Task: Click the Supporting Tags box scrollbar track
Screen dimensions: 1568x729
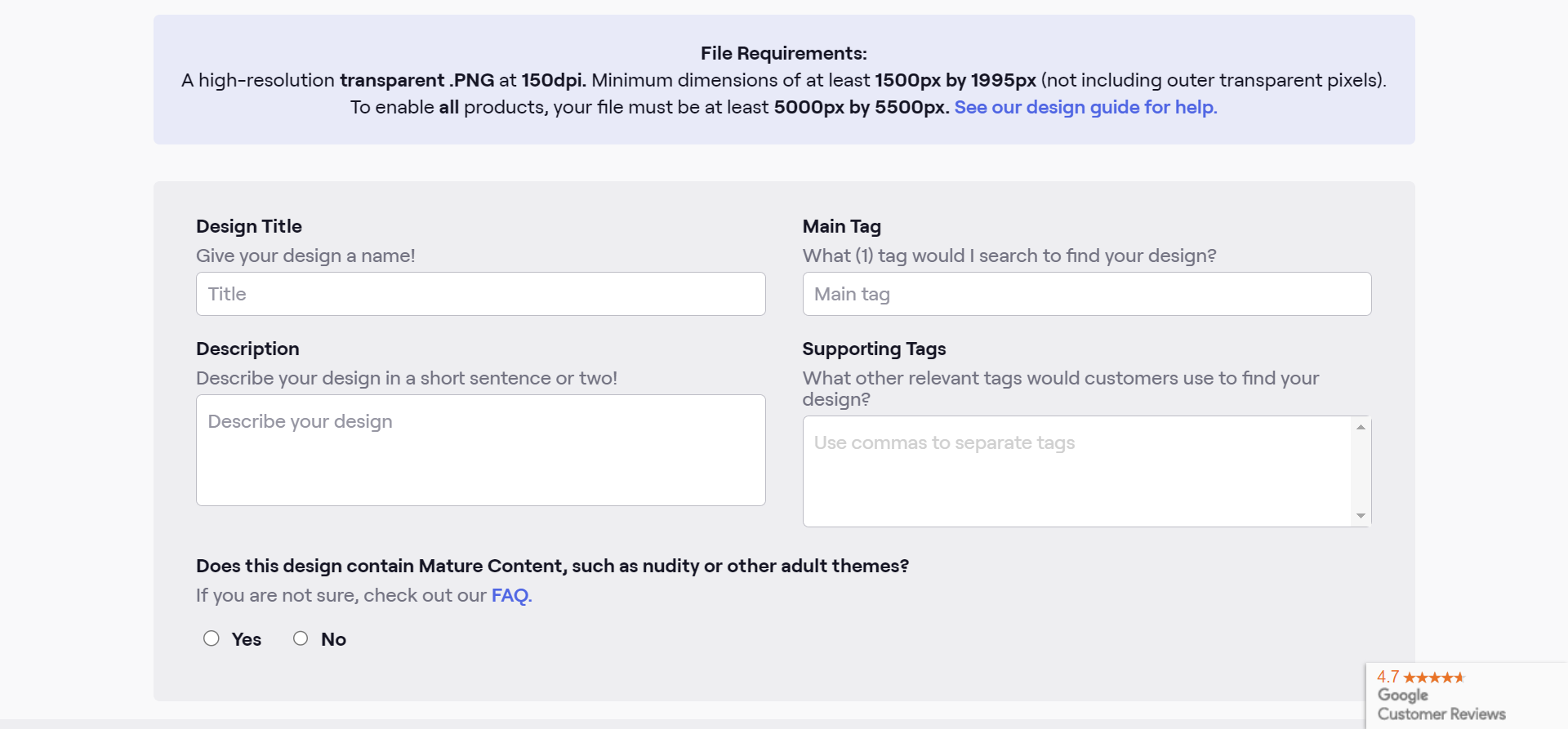Action: 1361,472
